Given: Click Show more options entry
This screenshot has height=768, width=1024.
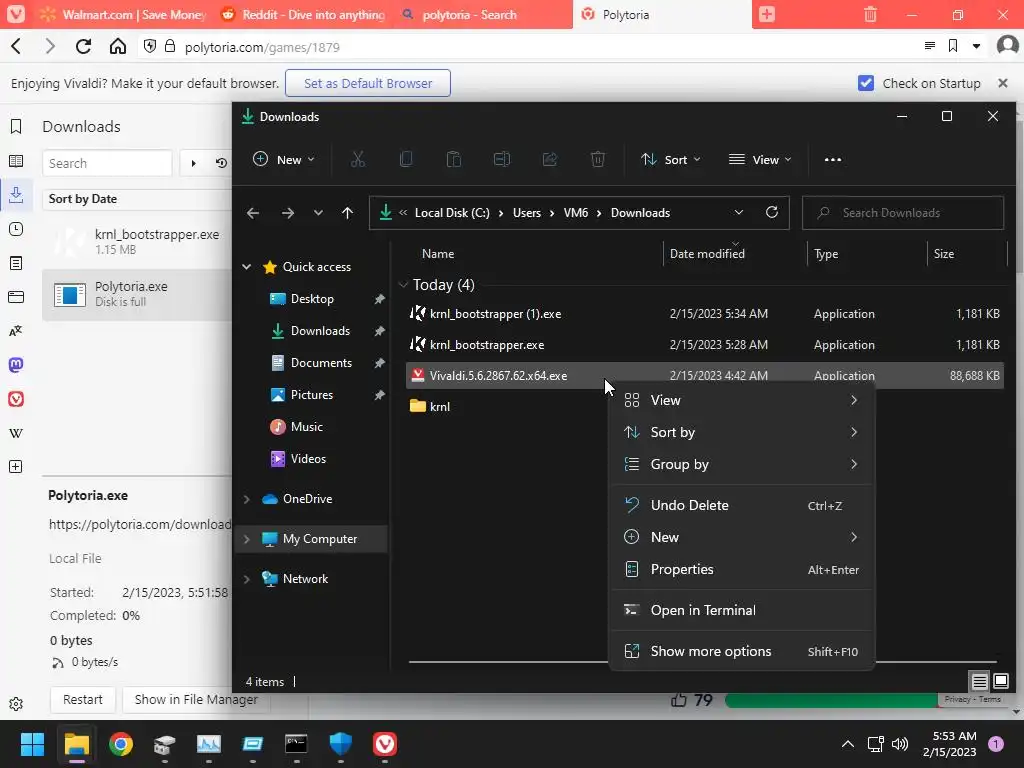Looking at the screenshot, I should click(741, 651).
